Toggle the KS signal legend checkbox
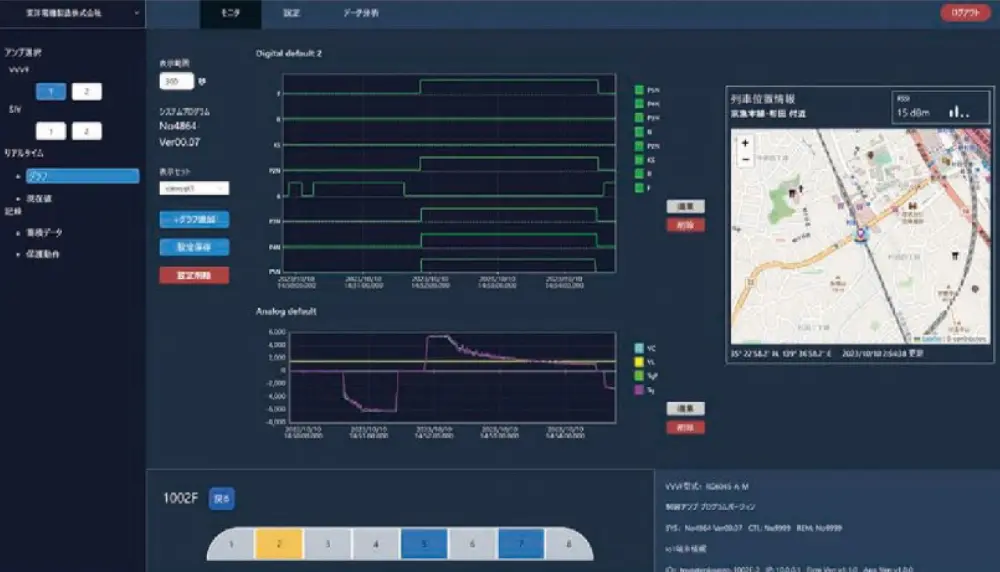 coord(637,159)
